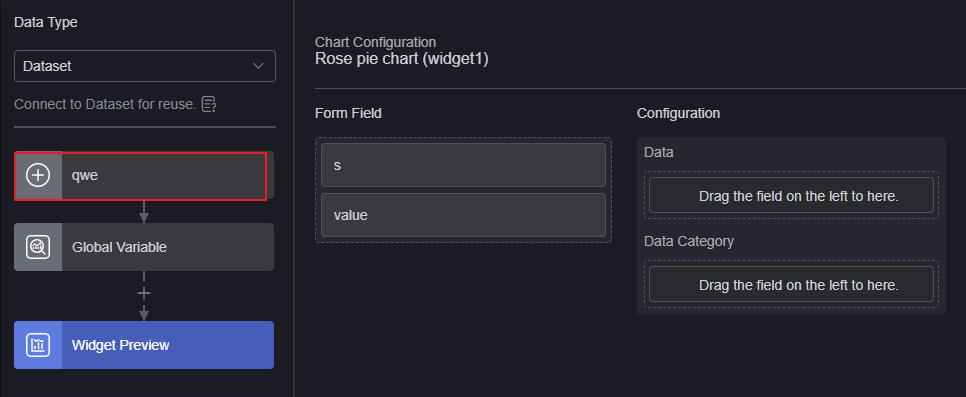This screenshot has width=966, height=397.
Task: Select the s form field
Action: point(463,165)
